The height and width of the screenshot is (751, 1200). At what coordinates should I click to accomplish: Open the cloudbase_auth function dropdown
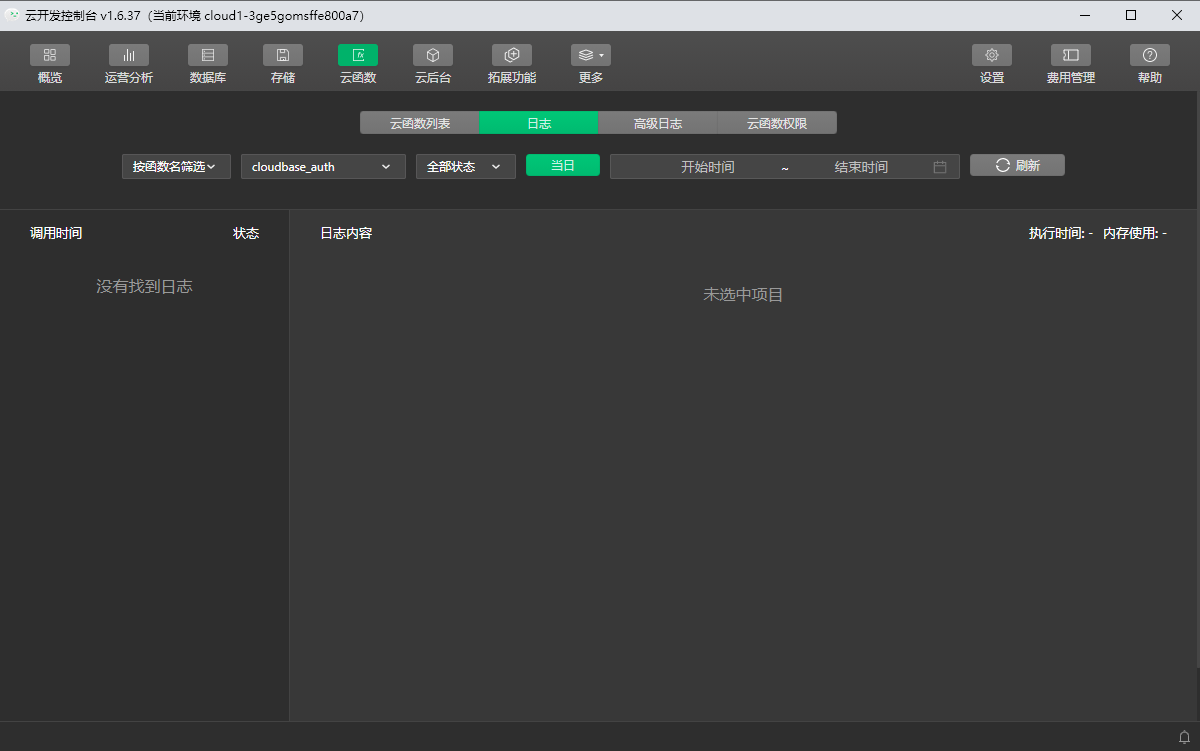coord(323,167)
